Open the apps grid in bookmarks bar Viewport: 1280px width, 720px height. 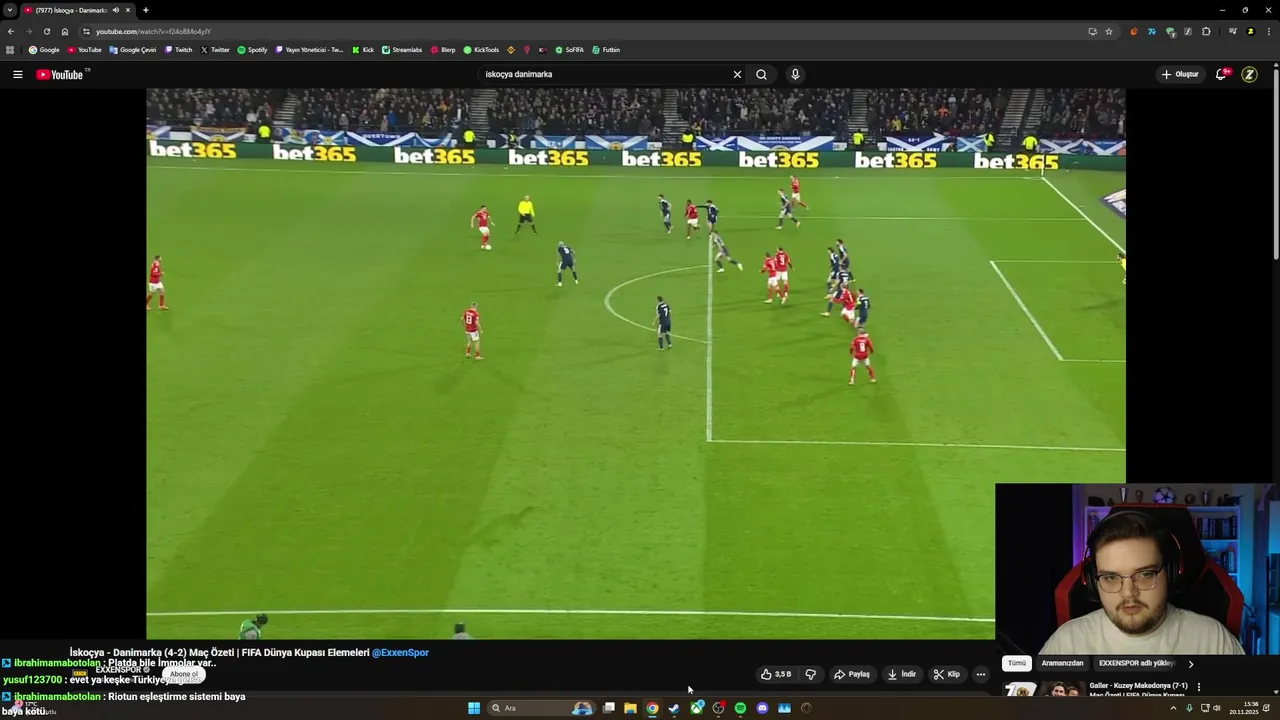[10, 49]
